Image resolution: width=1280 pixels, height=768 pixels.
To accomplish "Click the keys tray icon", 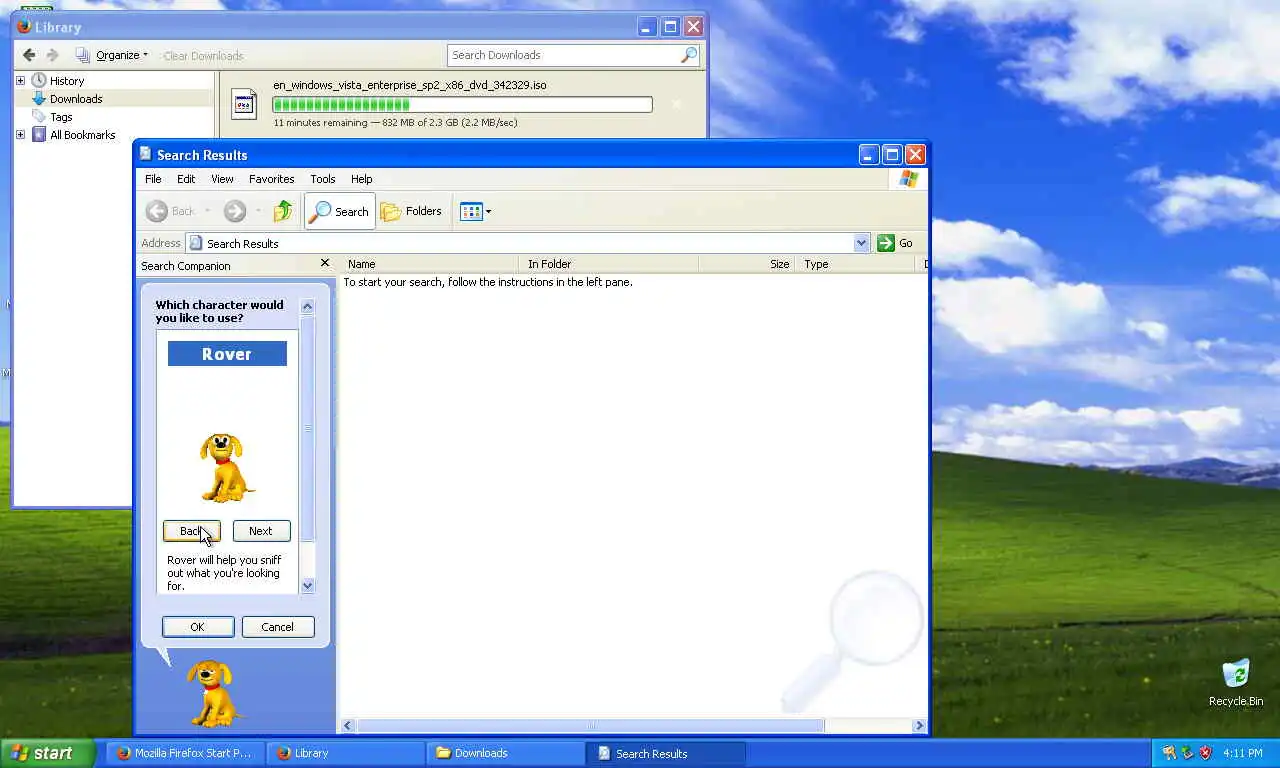I will [1169, 753].
